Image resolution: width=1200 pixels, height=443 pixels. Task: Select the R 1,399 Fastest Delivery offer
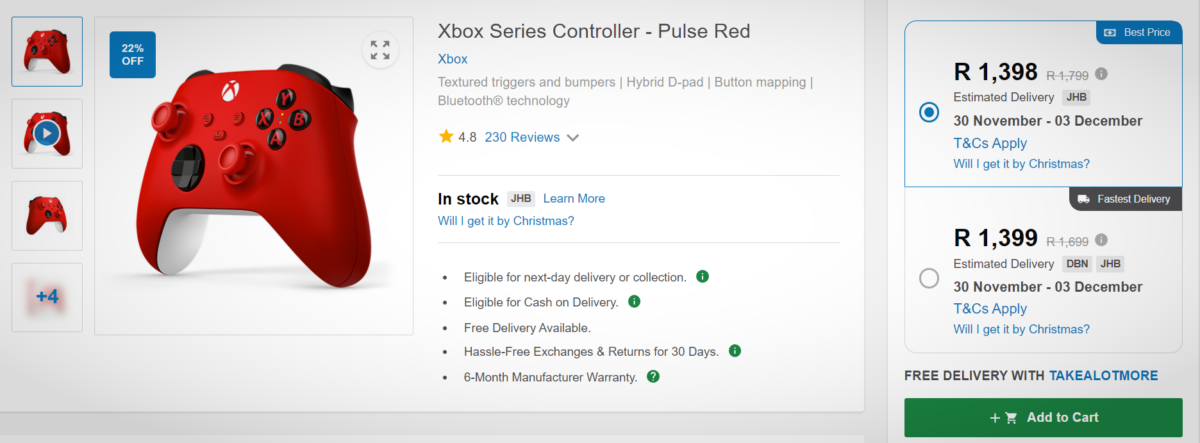pos(929,278)
